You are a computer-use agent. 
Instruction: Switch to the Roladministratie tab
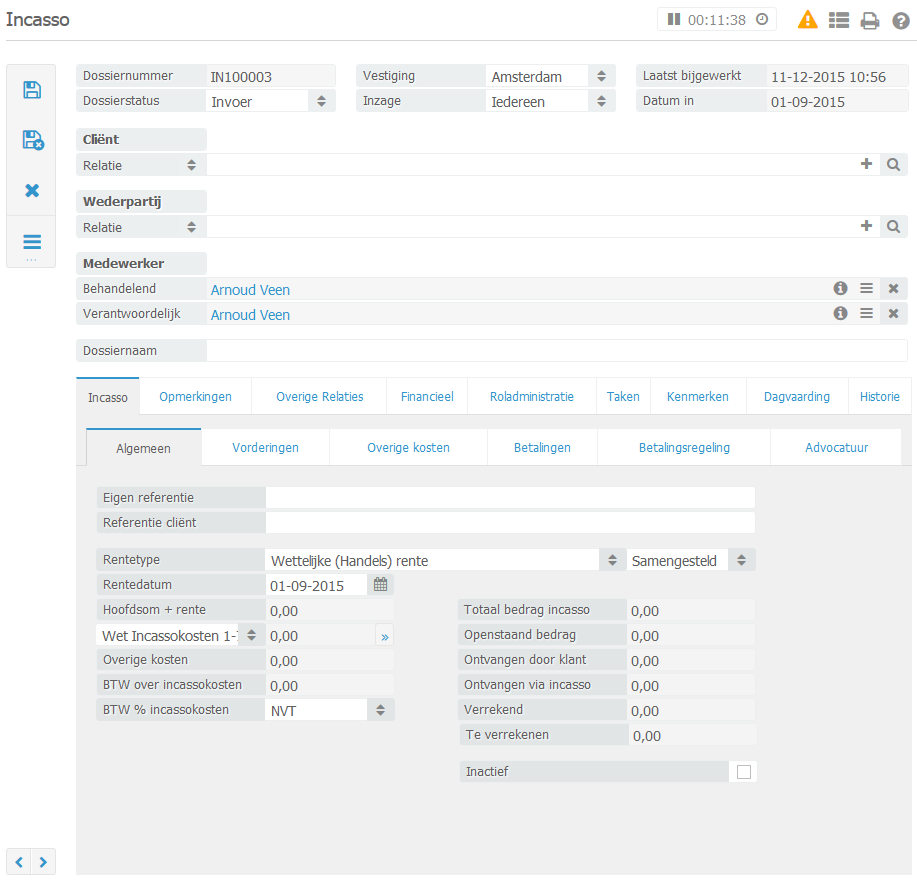(x=532, y=397)
